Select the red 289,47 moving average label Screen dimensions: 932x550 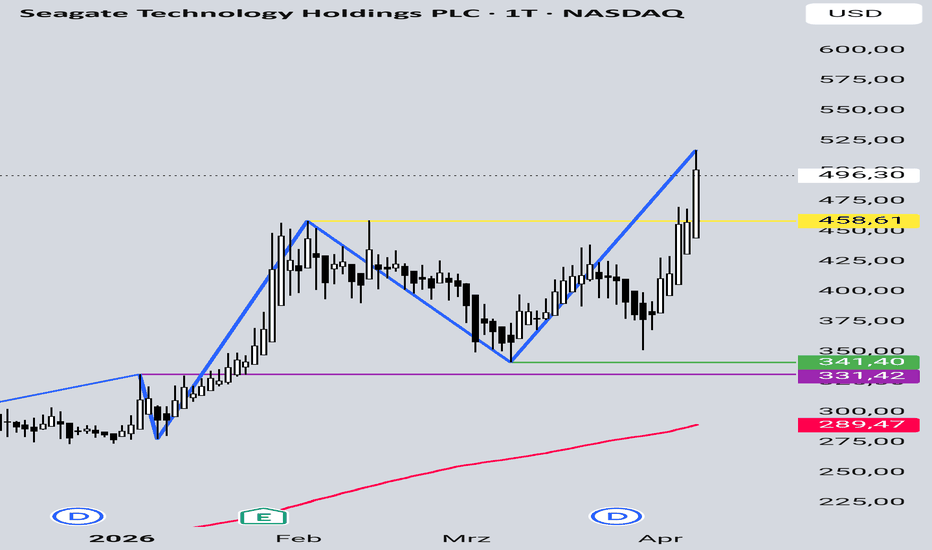coord(858,425)
